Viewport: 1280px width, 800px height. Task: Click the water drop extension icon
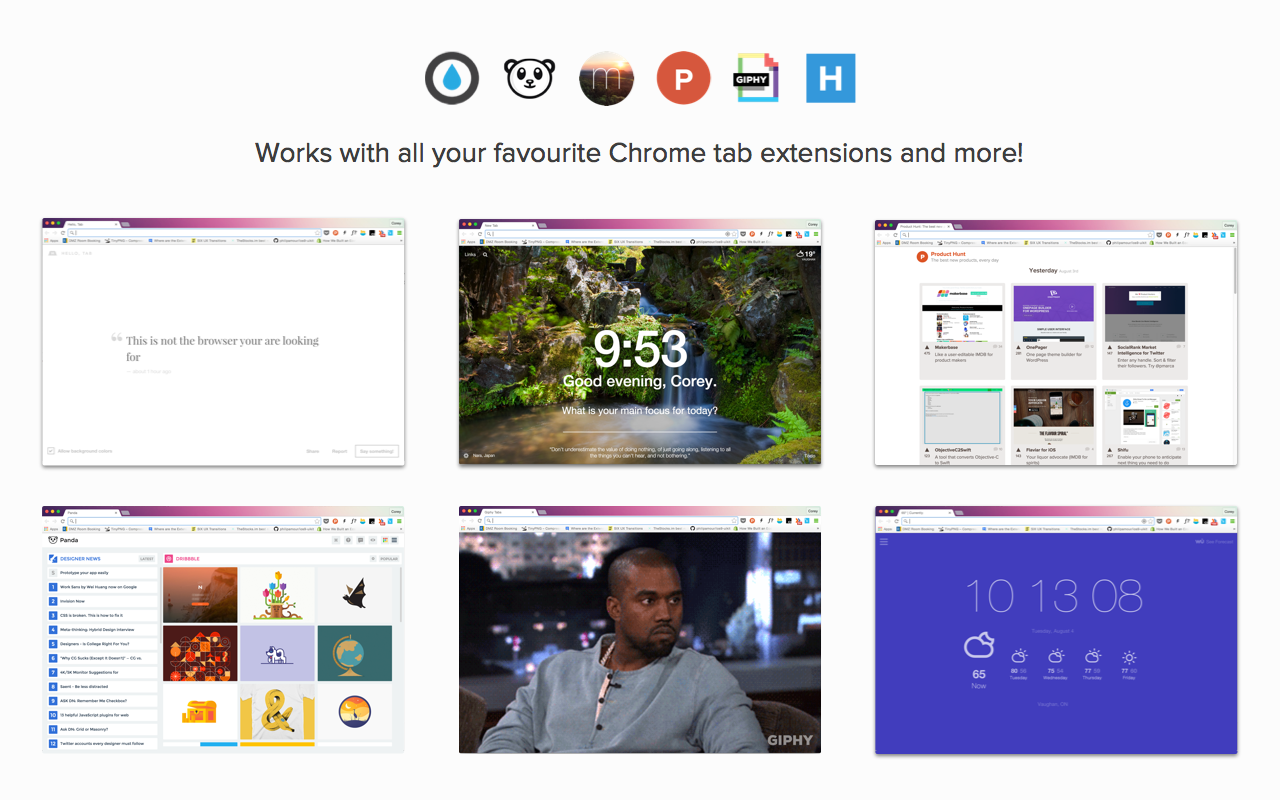tap(452, 78)
